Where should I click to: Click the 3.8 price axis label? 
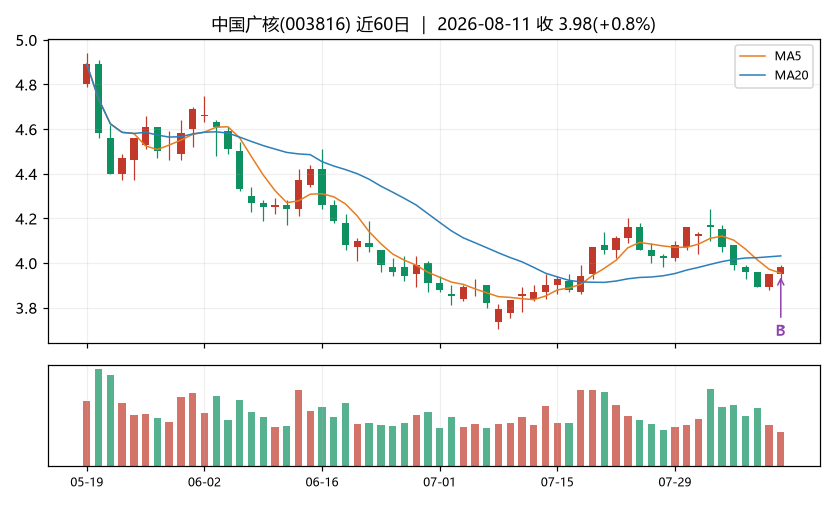click(26, 309)
